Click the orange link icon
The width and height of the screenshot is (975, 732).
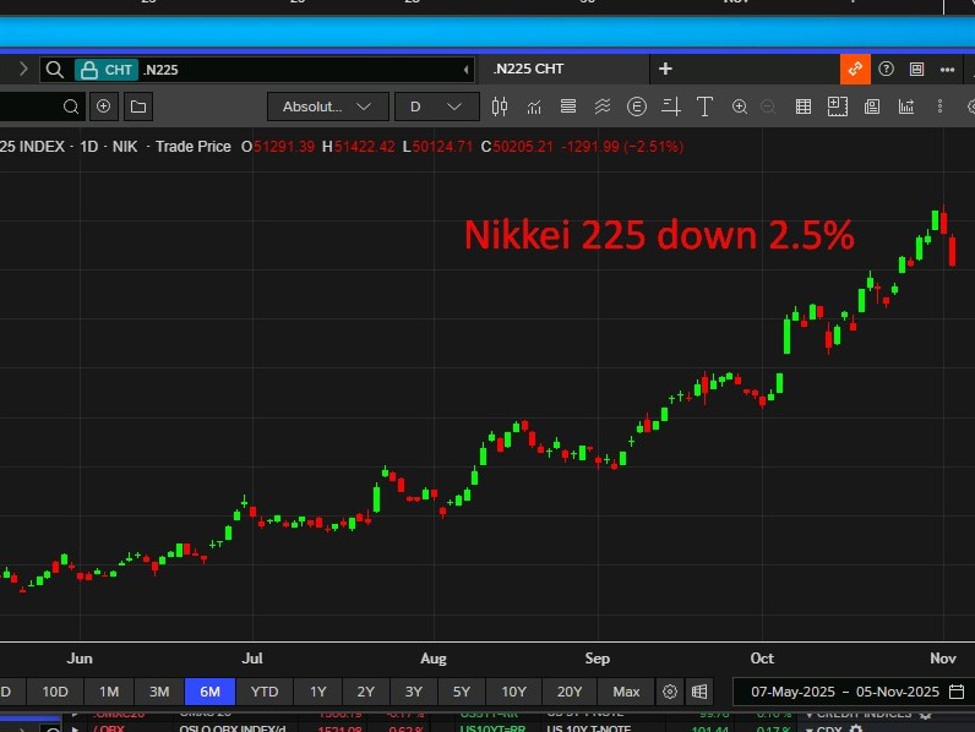pyautogui.click(x=855, y=69)
